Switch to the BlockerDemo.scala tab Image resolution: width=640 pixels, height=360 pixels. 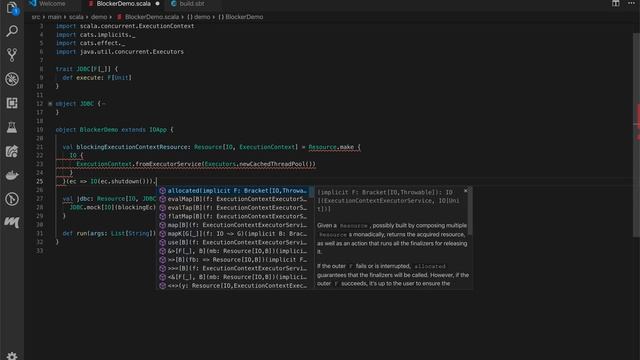coord(123,4)
